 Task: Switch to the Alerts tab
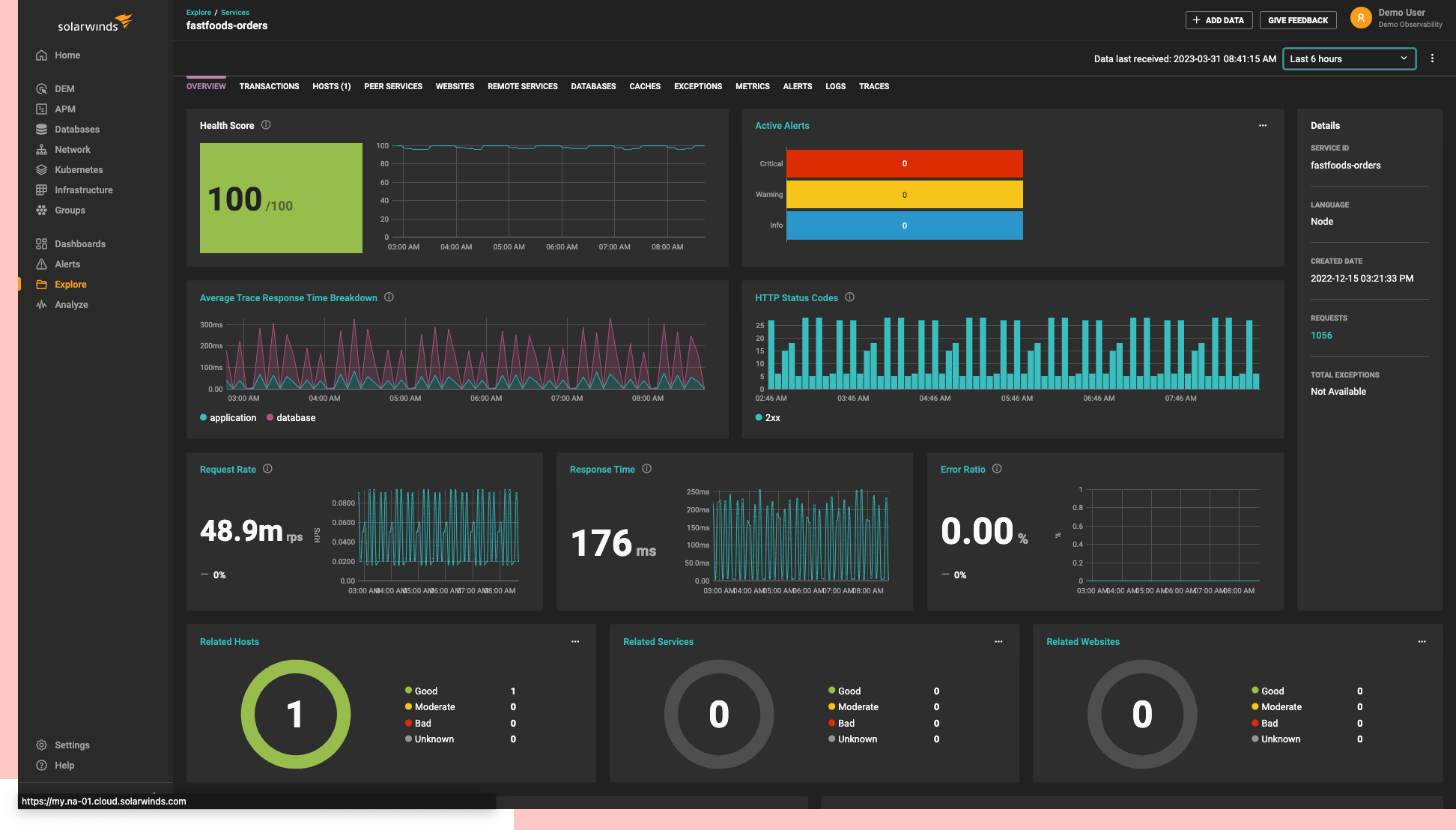pos(798,87)
